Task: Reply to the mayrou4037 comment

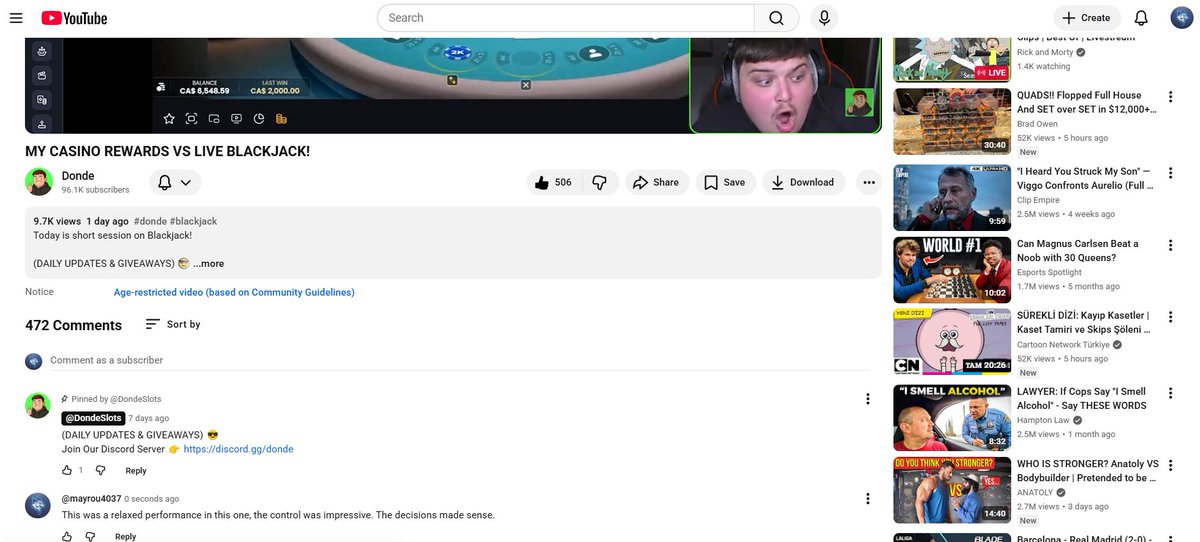Action: point(125,536)
